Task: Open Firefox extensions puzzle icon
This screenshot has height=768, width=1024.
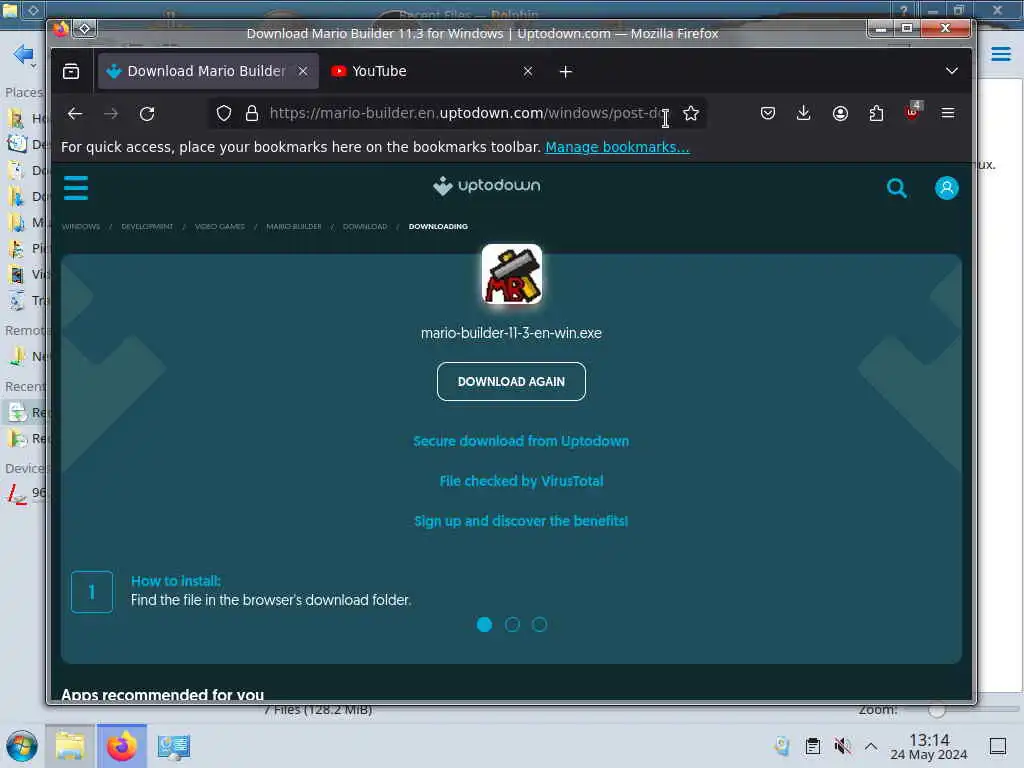Action: [x=876, y=114]
